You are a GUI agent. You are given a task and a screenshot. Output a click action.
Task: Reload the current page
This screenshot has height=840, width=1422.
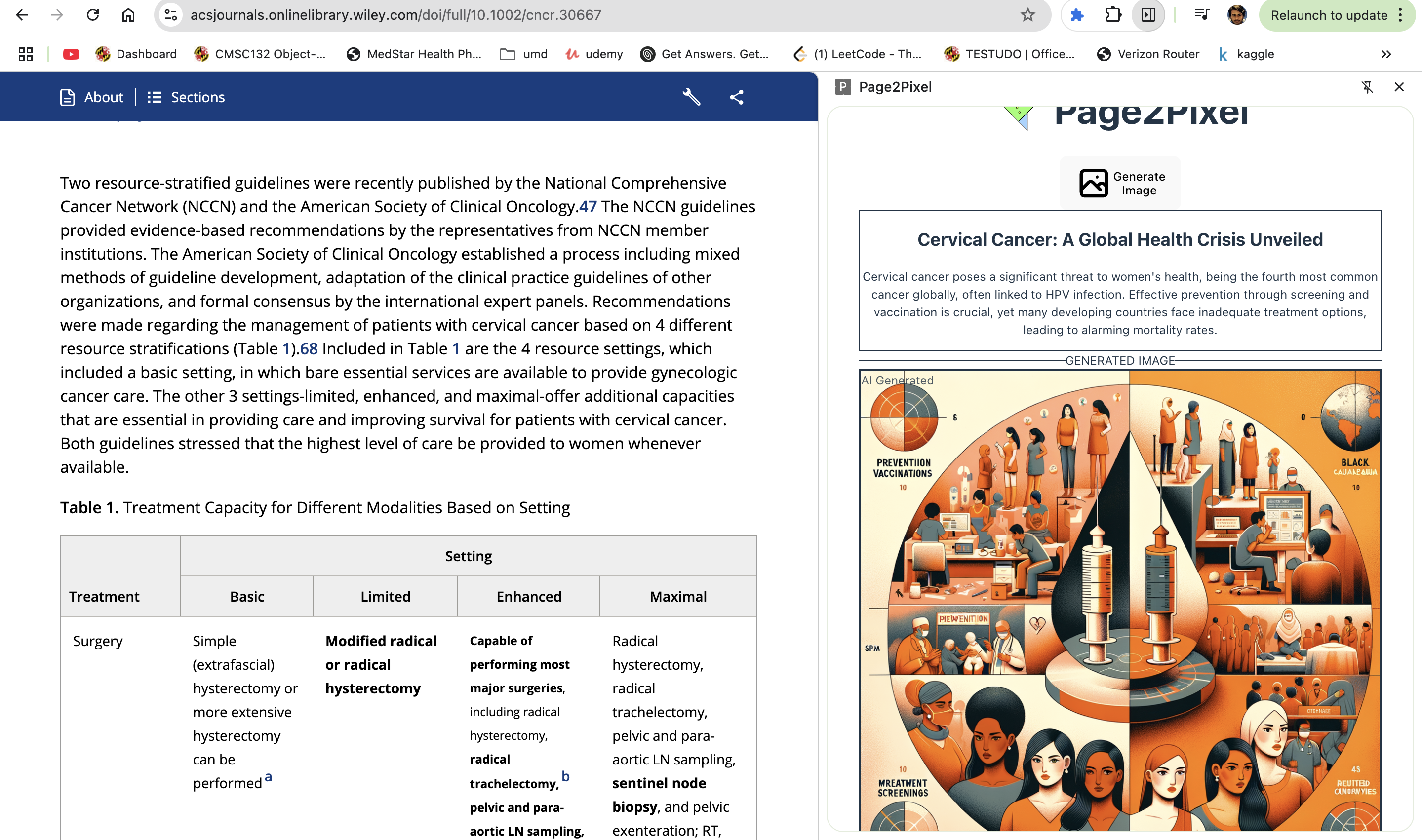(93, 15)
